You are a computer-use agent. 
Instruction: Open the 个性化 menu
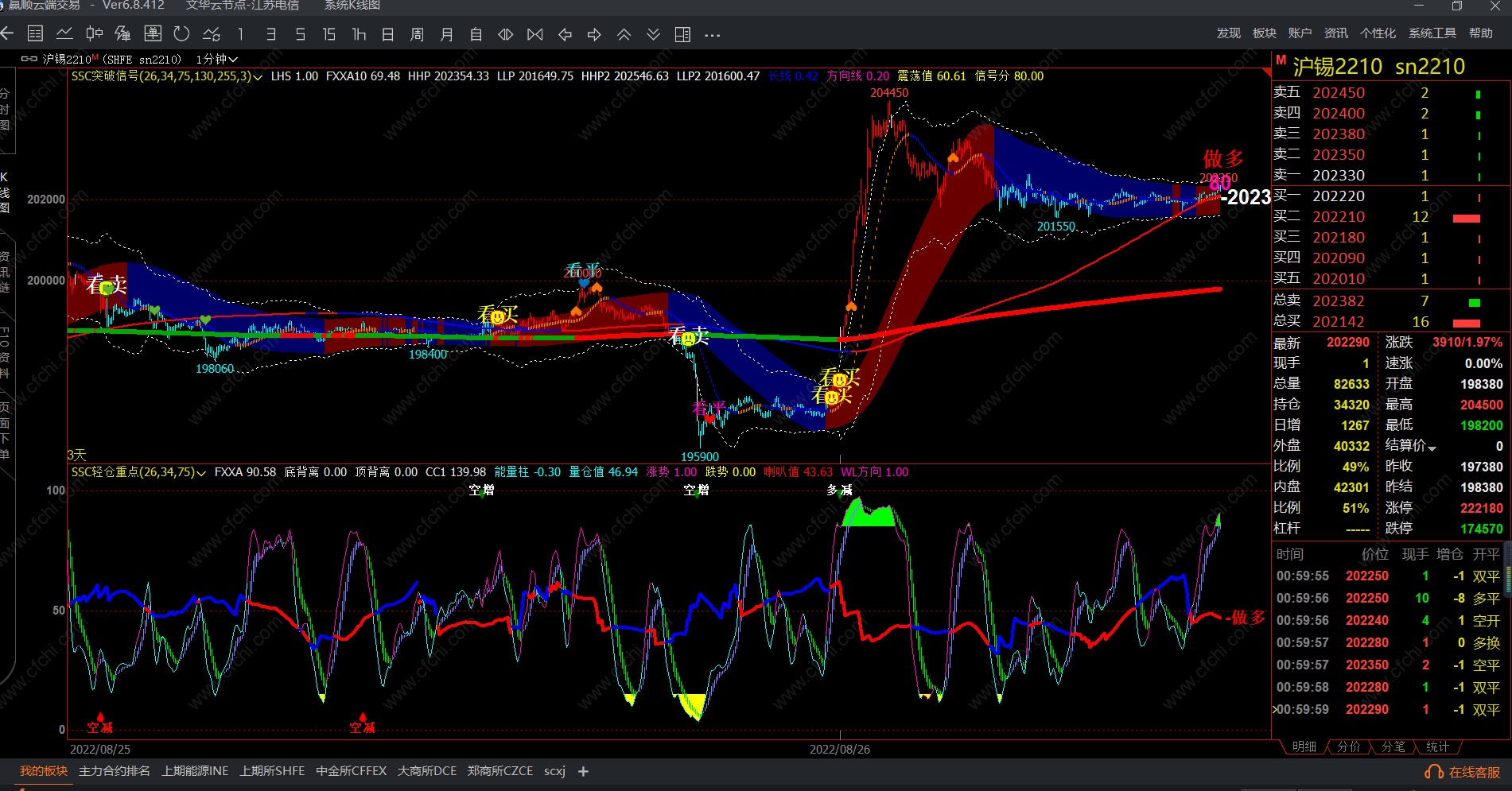pos(1378,33)
